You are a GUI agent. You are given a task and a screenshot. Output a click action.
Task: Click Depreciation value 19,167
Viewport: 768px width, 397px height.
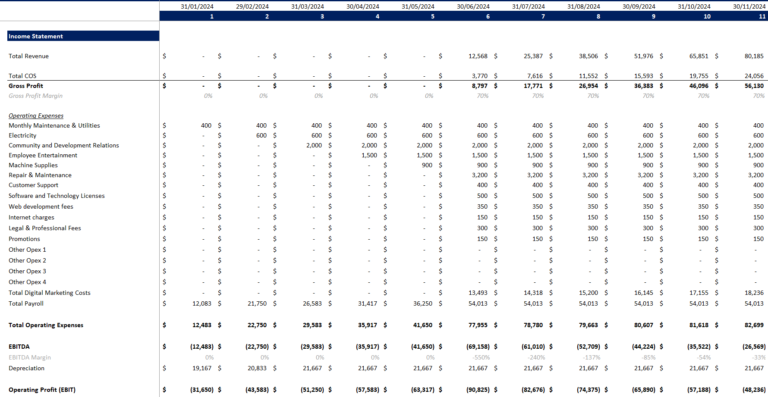pos(201,368)
